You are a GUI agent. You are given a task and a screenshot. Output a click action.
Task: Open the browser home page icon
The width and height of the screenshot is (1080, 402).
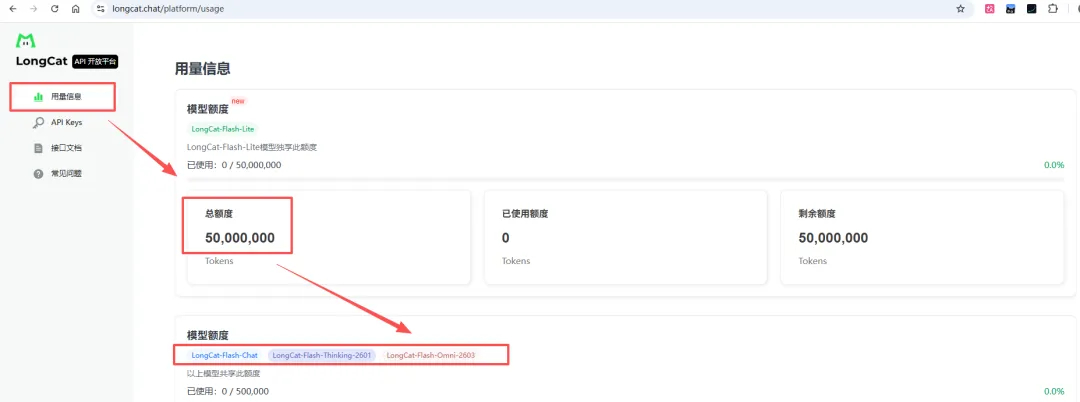[x=76, y=9]
